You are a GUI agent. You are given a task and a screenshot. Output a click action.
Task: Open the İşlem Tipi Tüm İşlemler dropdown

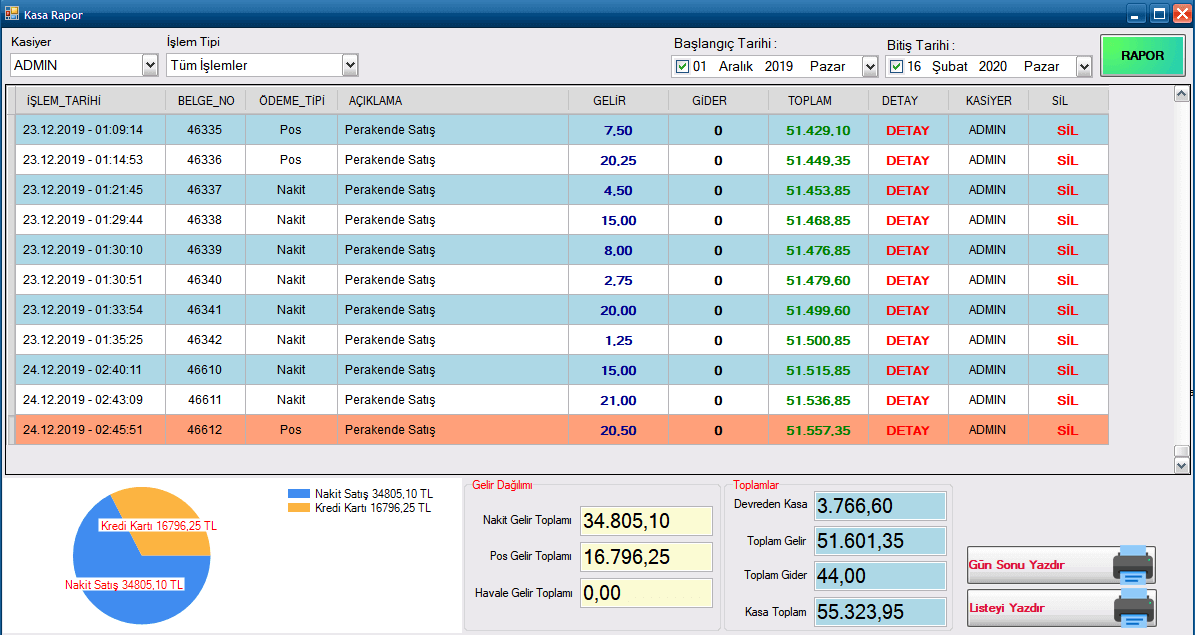pos(350,66)
